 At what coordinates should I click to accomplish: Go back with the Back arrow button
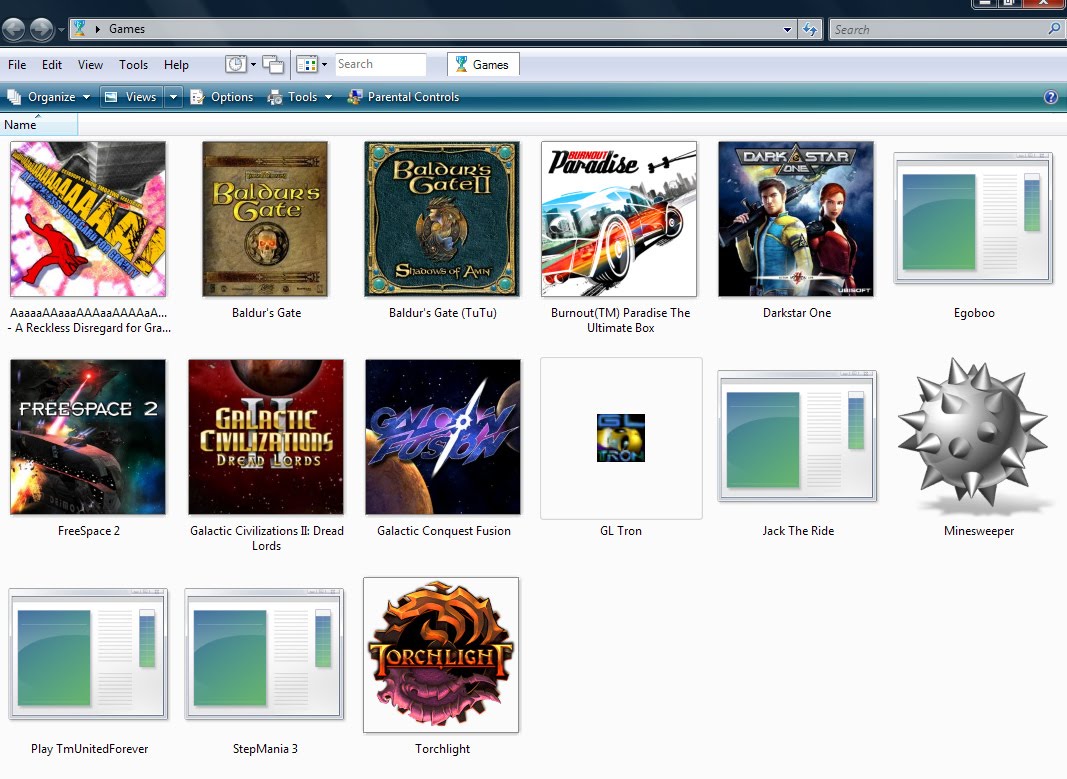tap(14, 29)
